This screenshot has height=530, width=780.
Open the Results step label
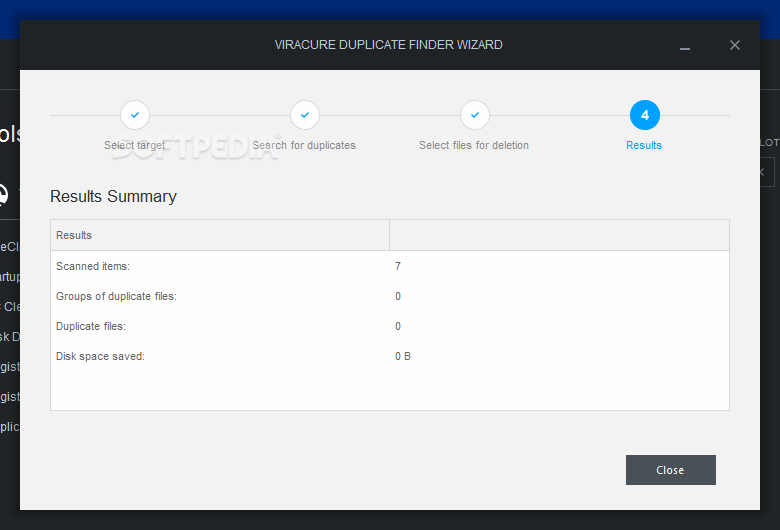click(x=644, y=145)
